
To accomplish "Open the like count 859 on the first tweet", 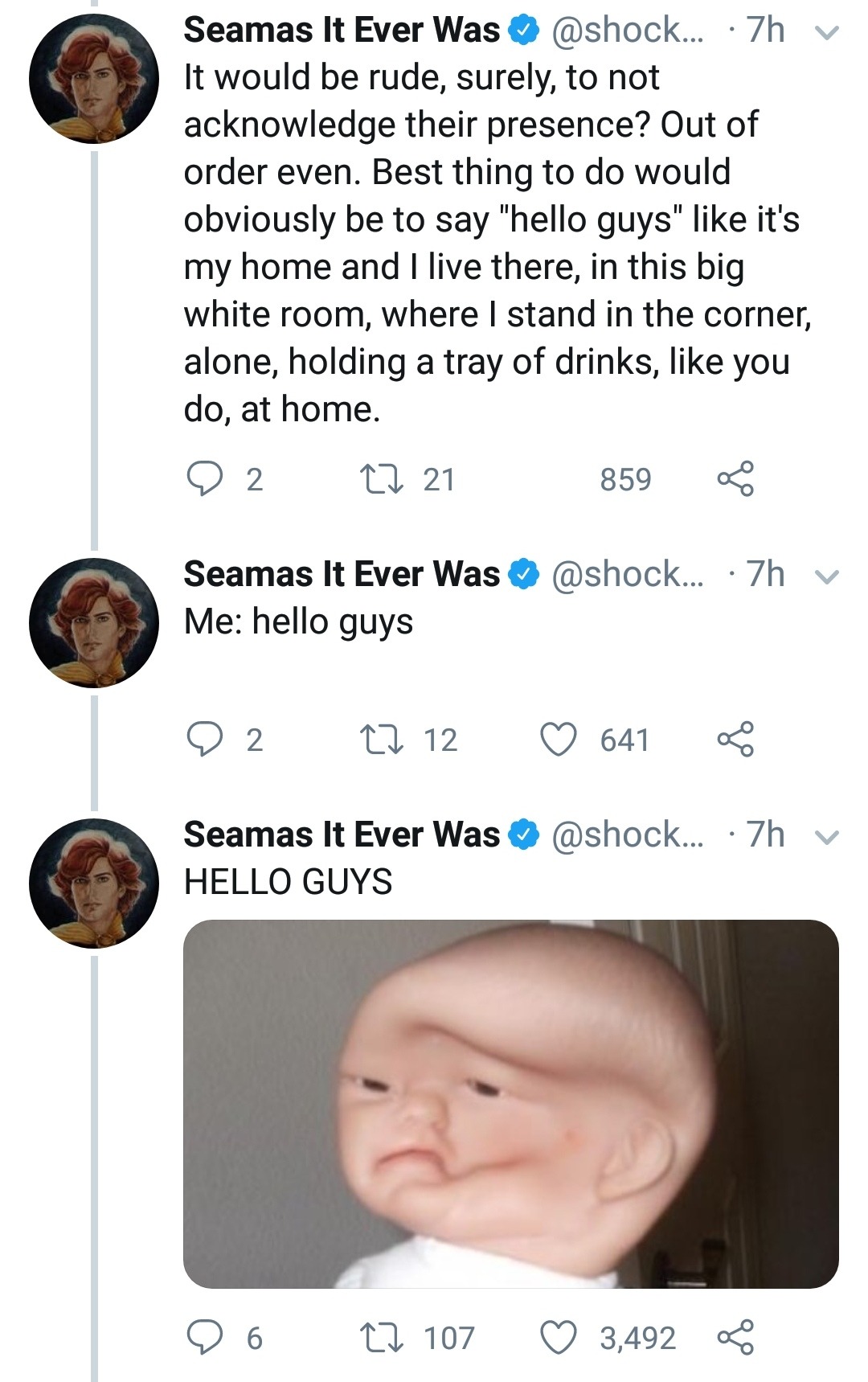I will point(625,479).
